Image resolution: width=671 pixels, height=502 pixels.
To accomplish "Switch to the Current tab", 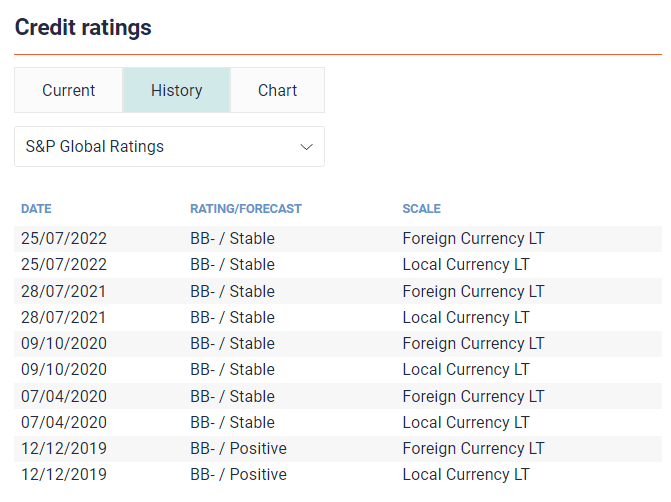I will click(68, 90).
